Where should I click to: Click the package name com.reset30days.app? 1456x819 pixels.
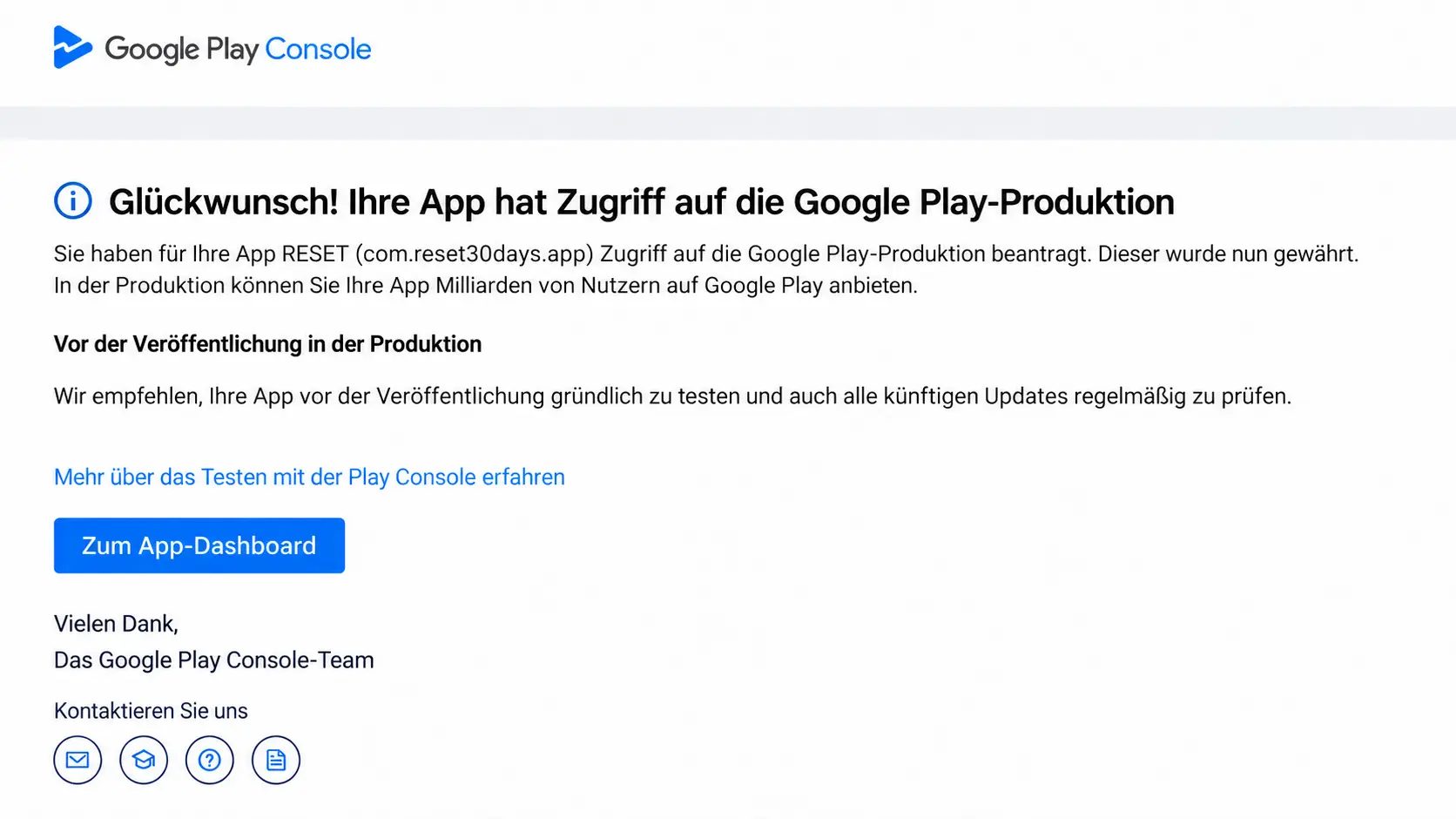click(475, 254)
